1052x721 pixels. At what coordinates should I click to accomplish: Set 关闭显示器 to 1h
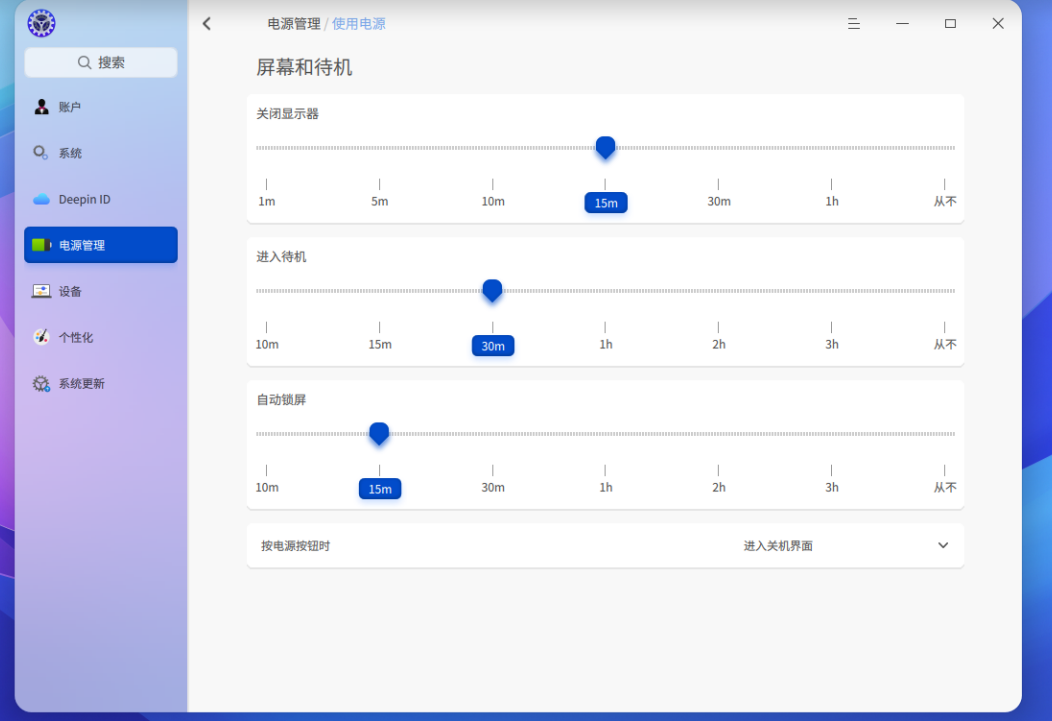tap(831, 201)
